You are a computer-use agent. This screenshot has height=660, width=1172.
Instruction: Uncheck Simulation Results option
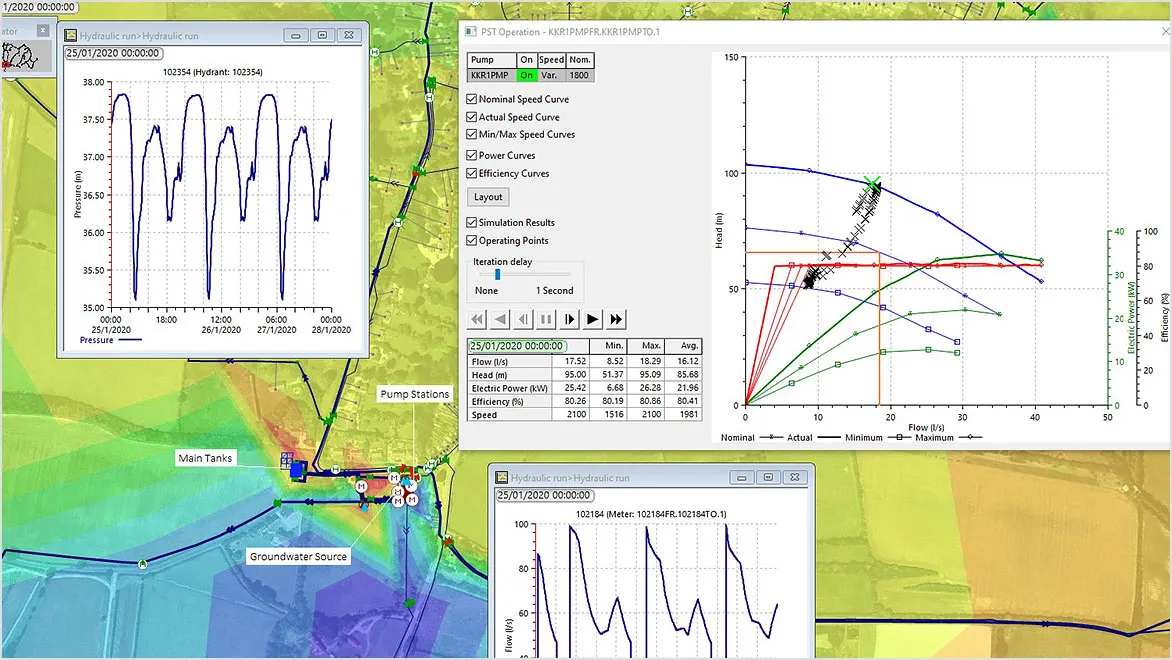tap(472, 223)
